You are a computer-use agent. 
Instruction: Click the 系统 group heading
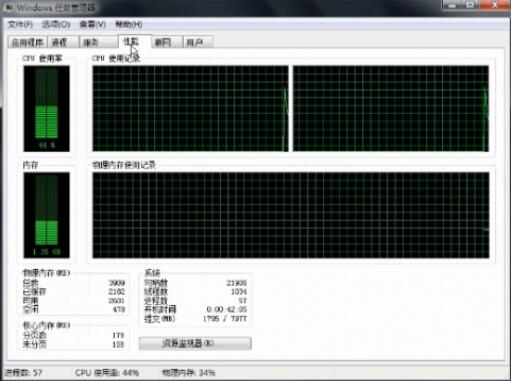click(152, 273)
